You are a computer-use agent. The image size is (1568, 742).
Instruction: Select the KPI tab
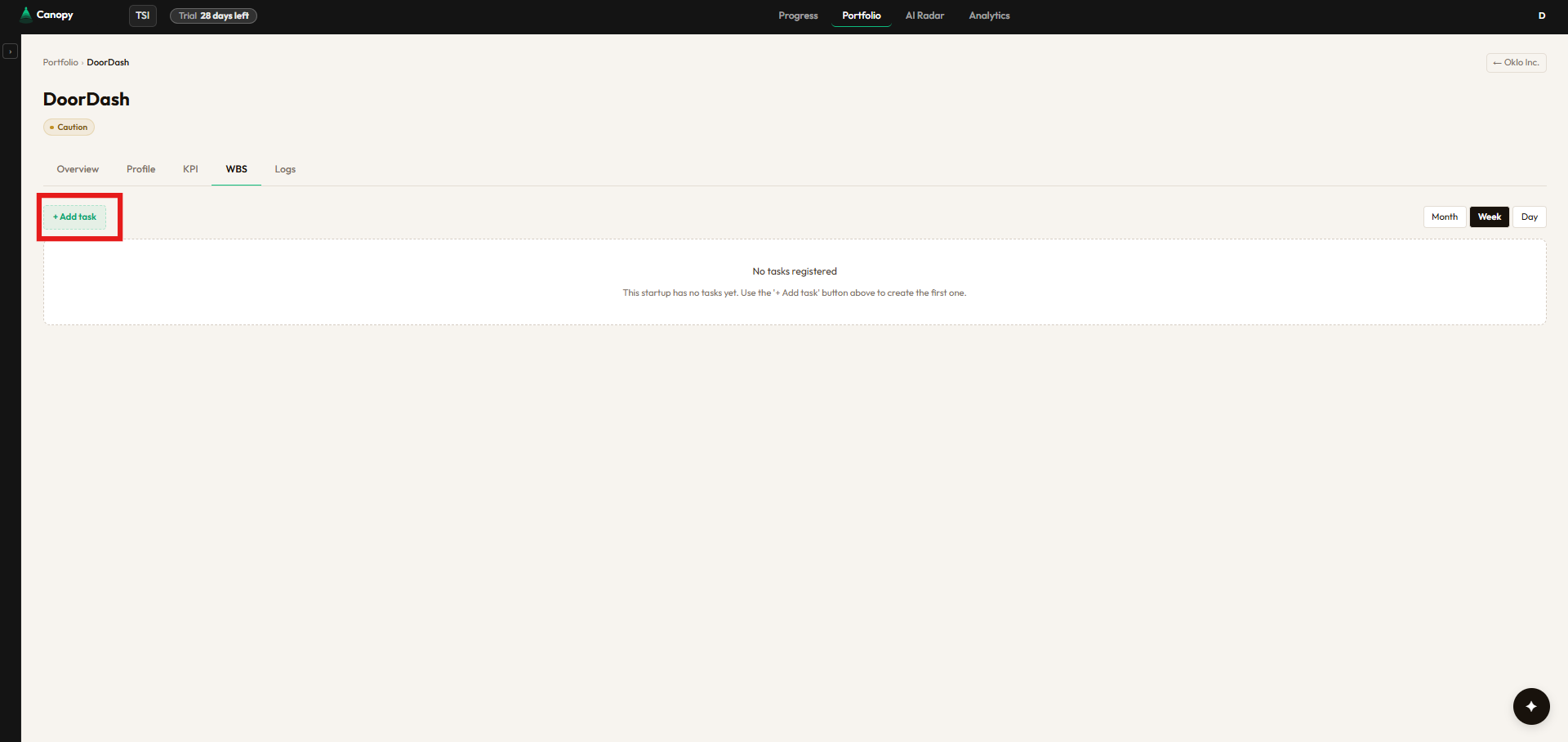click(190, 169)
